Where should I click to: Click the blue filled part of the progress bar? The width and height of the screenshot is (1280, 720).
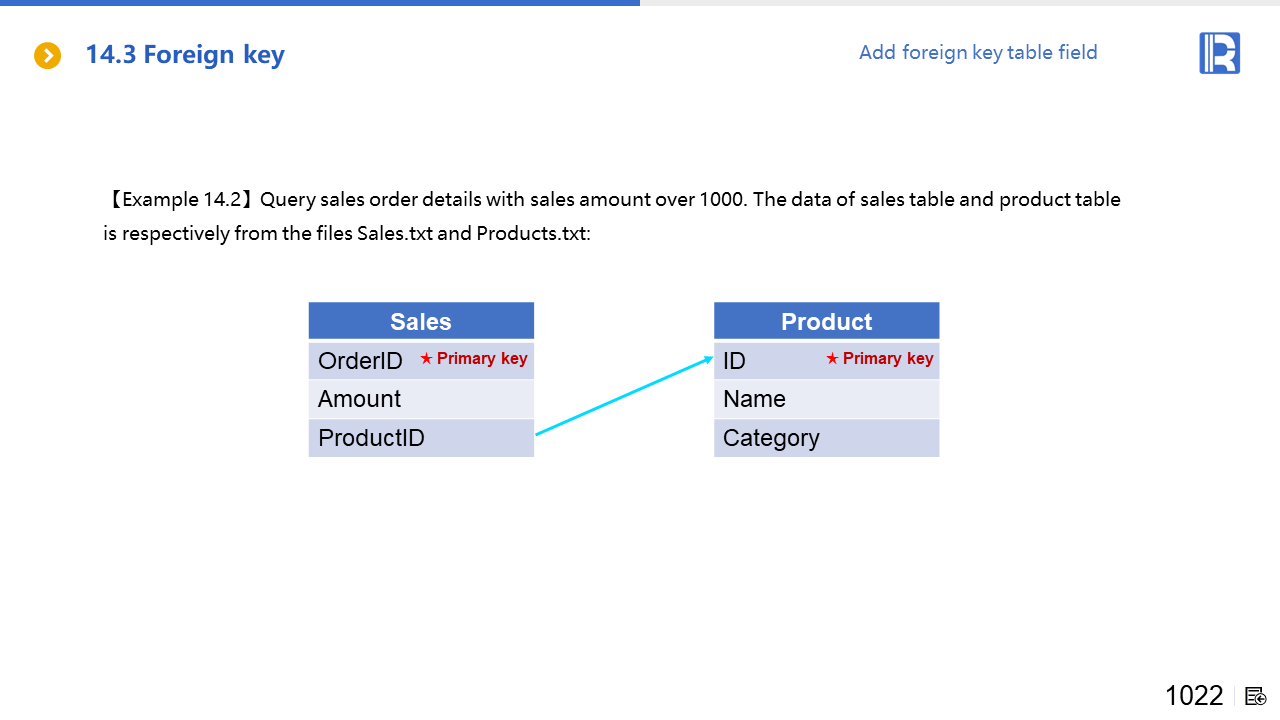[320, 3]
